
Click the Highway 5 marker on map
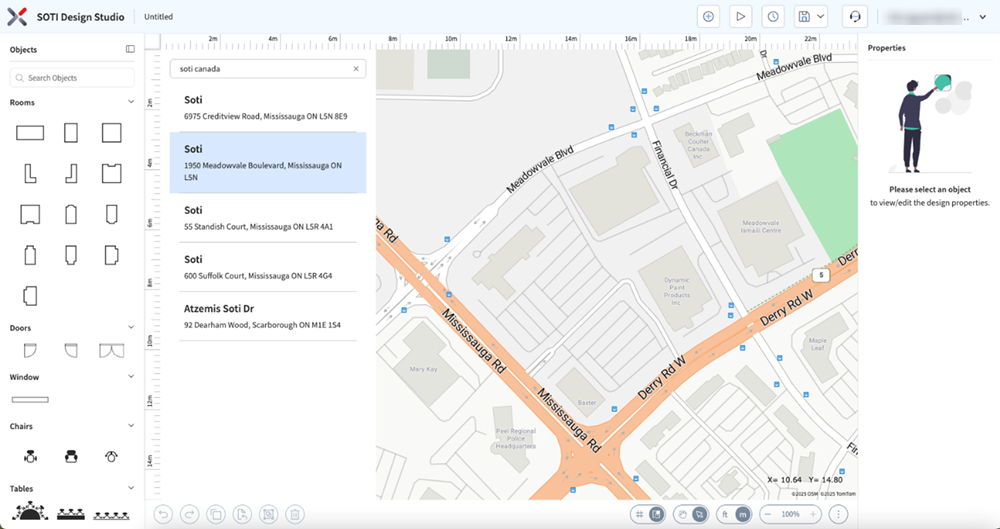(x=821, y=275)
